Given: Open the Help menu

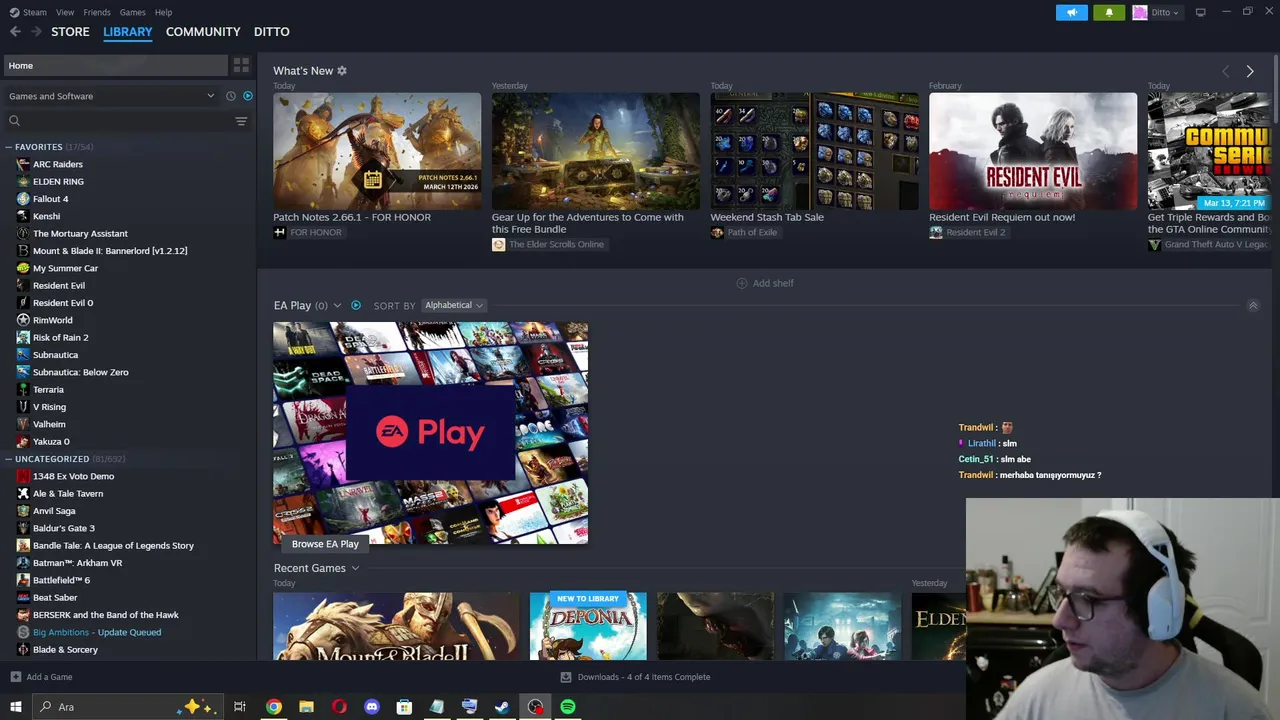Looking at the screenshot, I should [x=163, y=12].
